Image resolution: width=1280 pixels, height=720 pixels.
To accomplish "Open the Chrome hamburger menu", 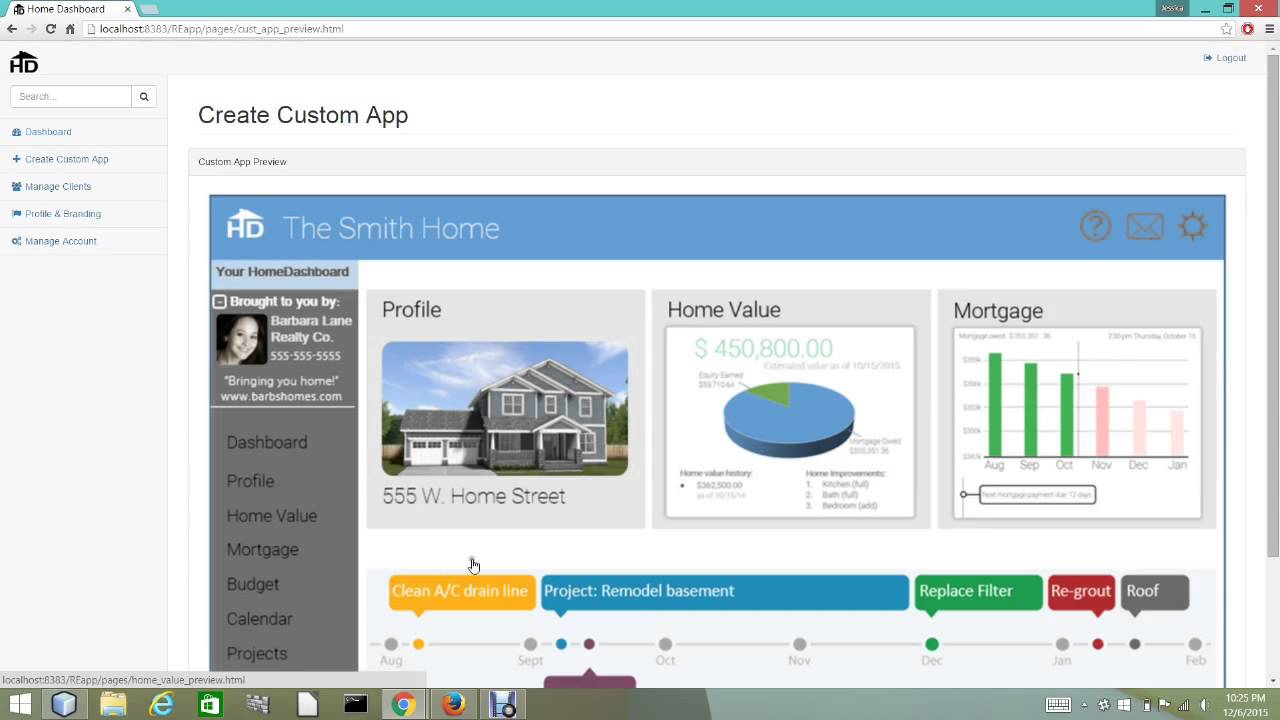I will (x=1268, y=29).
